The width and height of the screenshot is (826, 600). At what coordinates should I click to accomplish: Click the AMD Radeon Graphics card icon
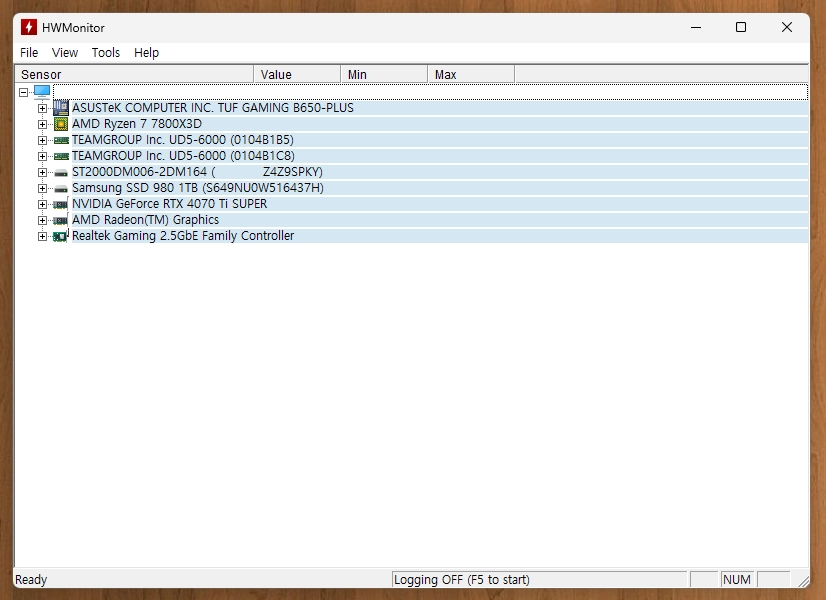(61, 220)
